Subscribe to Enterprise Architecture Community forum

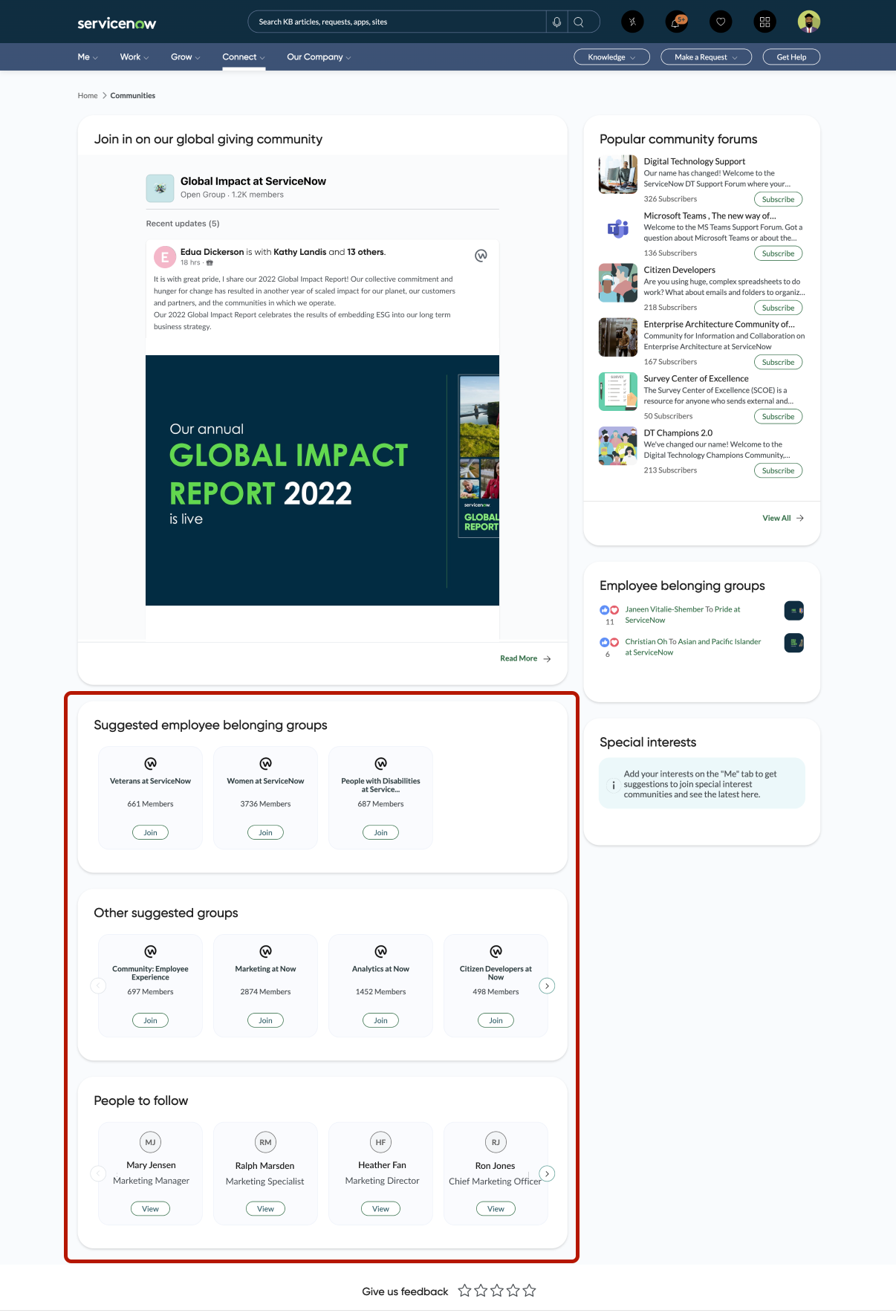pos(778,362)
